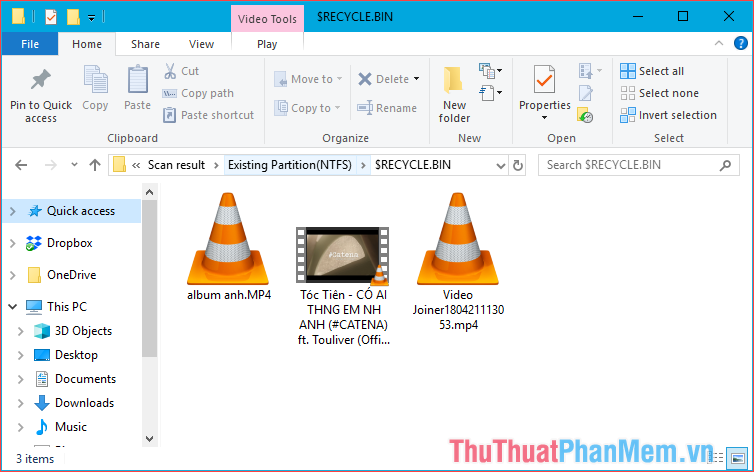Expand the OneDrive node
The width and height of the screenshot is (754, 472).
click(13, 275)
